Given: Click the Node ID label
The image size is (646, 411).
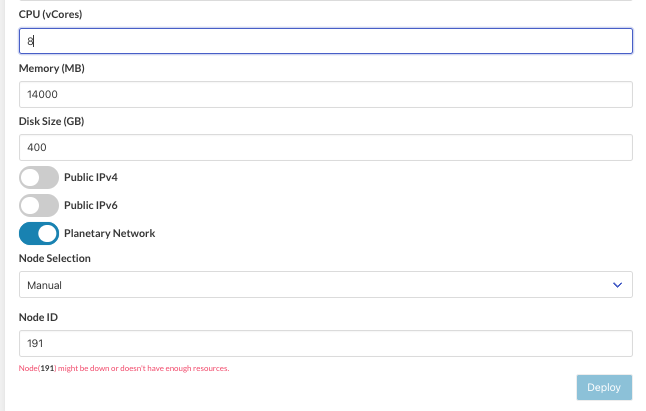Looking at the screenshot, I should click(38, 318).
